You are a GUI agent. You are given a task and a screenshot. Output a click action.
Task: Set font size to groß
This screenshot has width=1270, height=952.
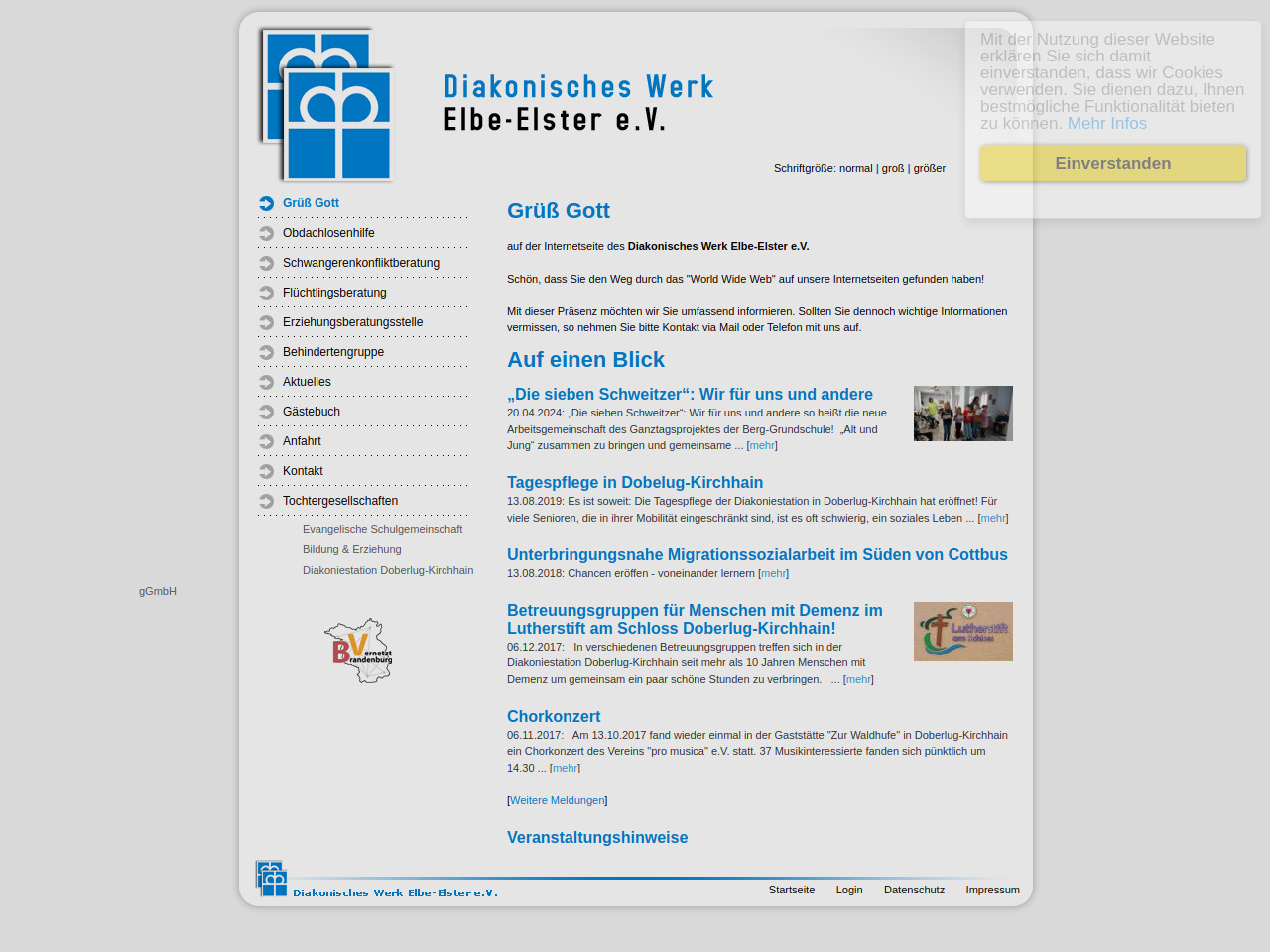click(893, 169)
